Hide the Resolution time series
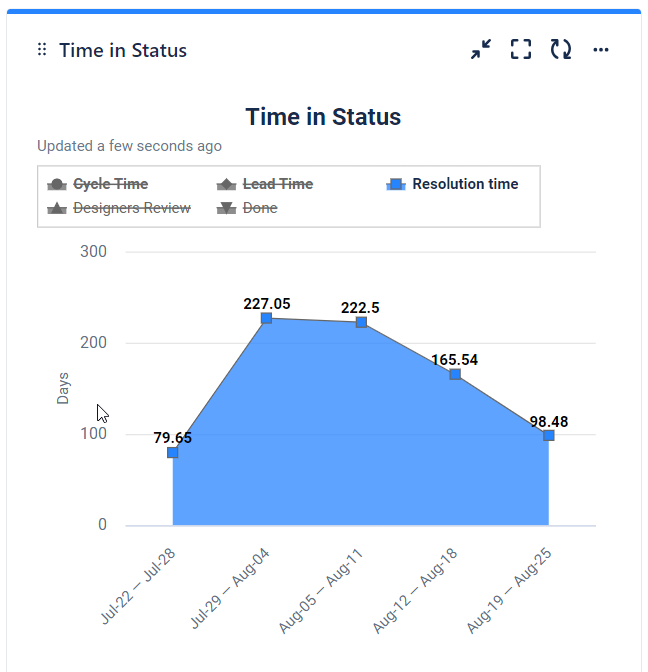 pos(465,184)
